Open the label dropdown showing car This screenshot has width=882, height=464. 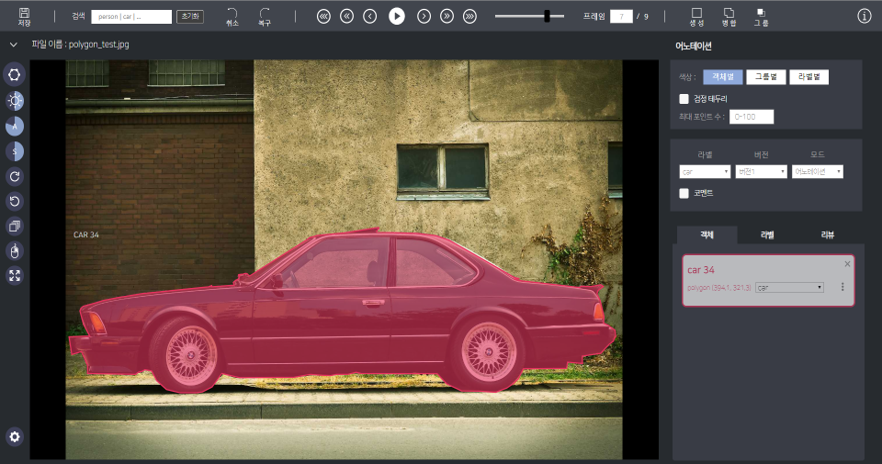[705, 172]
